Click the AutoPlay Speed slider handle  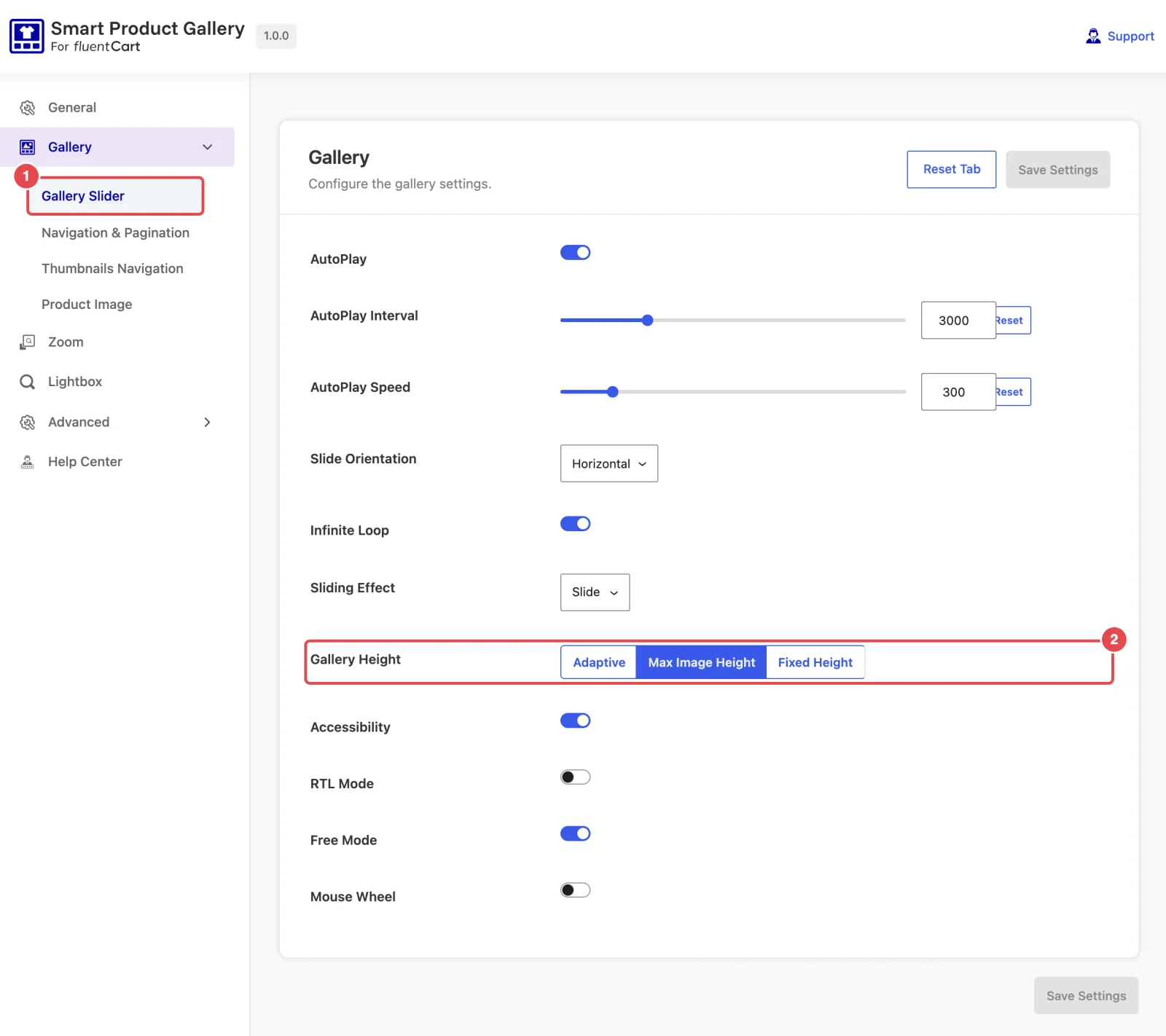(613, 392)
